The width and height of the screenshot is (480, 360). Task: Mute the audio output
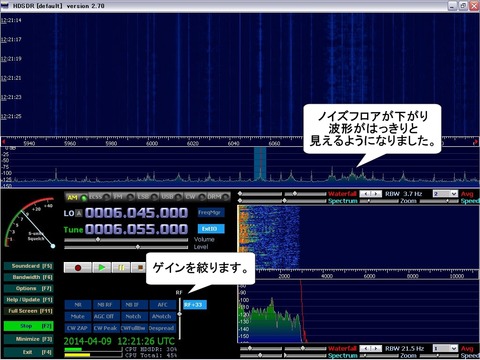78,316
